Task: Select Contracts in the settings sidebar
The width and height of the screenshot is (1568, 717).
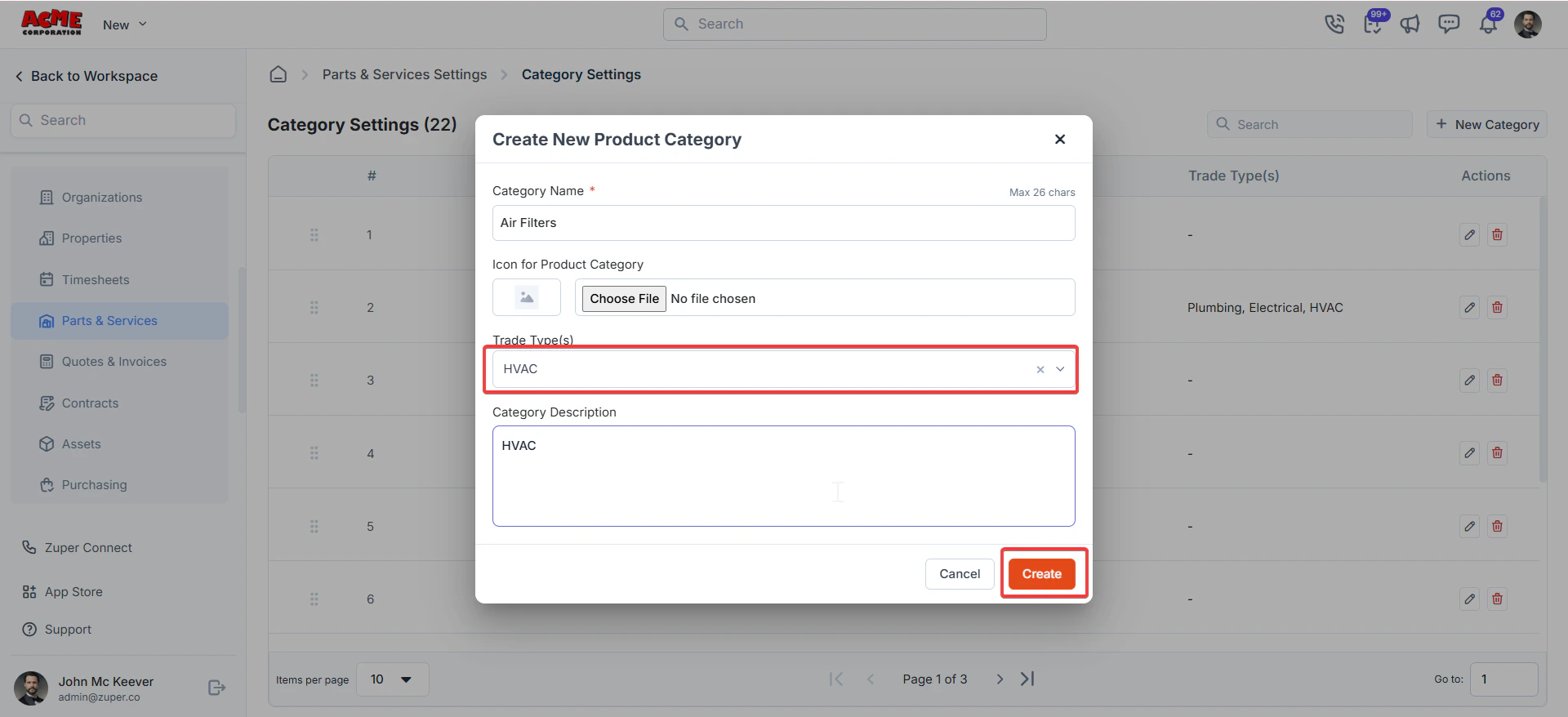Action: [x=90, y=403]
